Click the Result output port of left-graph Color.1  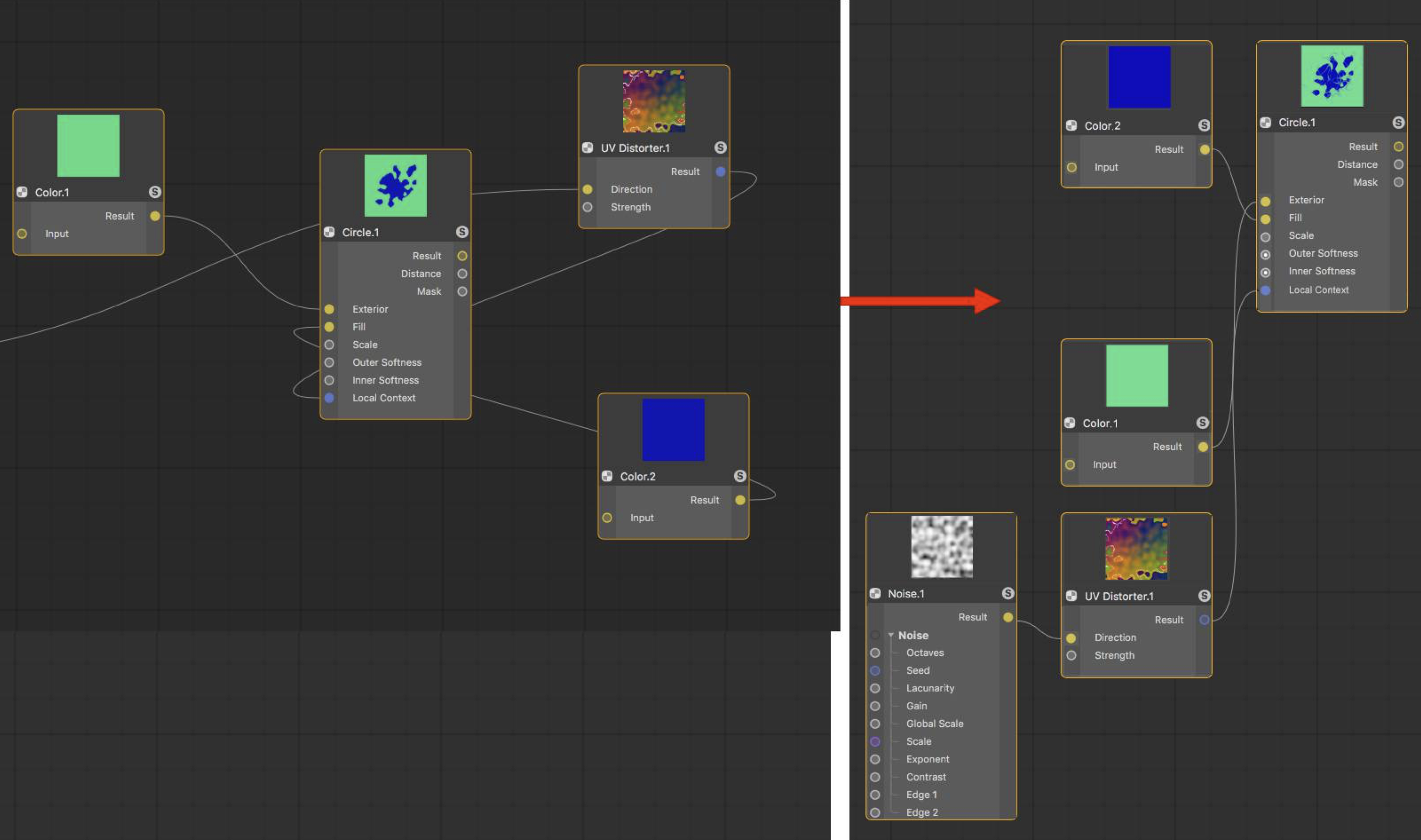click(155, 216)
